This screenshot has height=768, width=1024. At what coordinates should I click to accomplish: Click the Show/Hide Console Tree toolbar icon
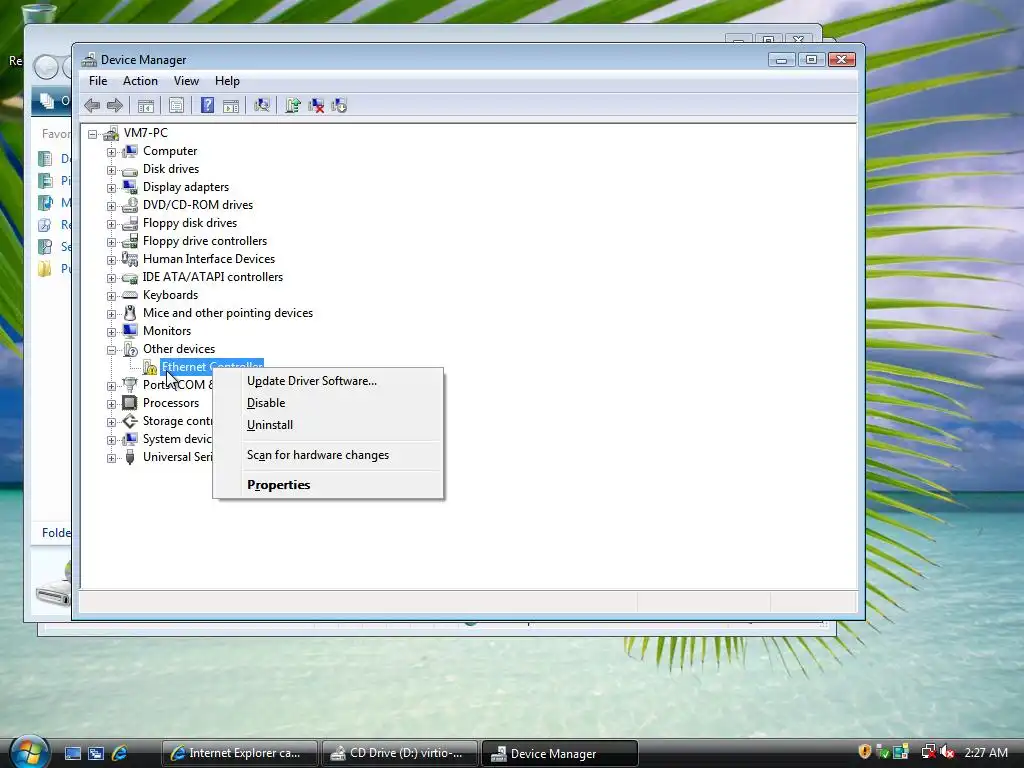[146, 105]
